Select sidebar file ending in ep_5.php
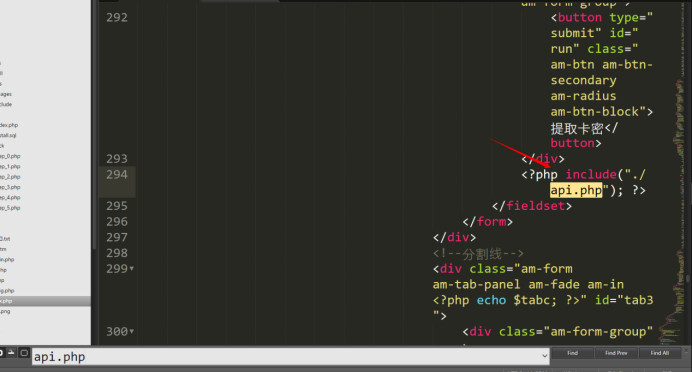The height and width of the screenshot is (372, 692). tap(10, 207)
